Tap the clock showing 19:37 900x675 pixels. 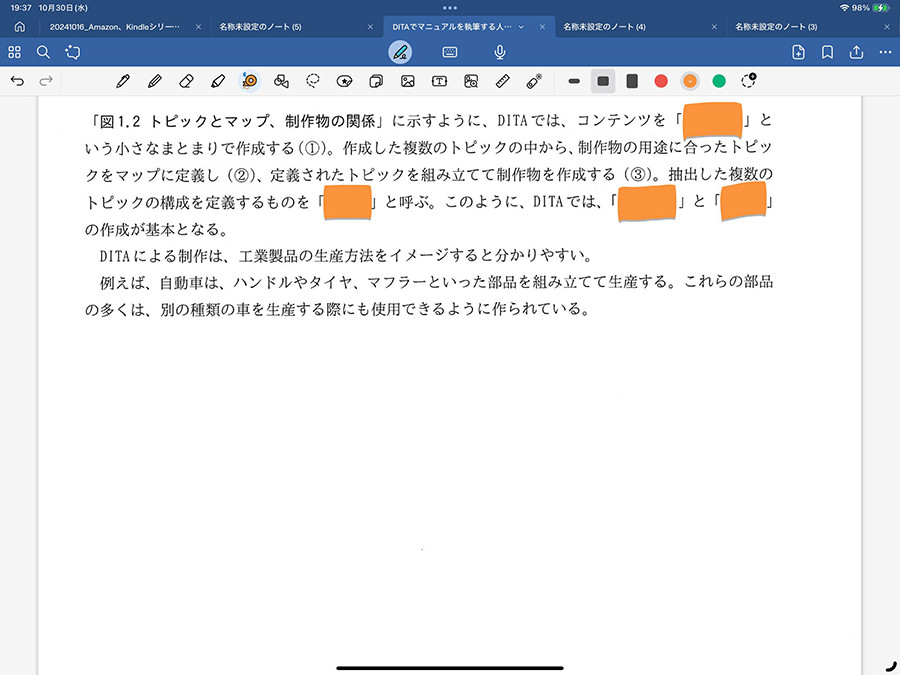[21, 8]
